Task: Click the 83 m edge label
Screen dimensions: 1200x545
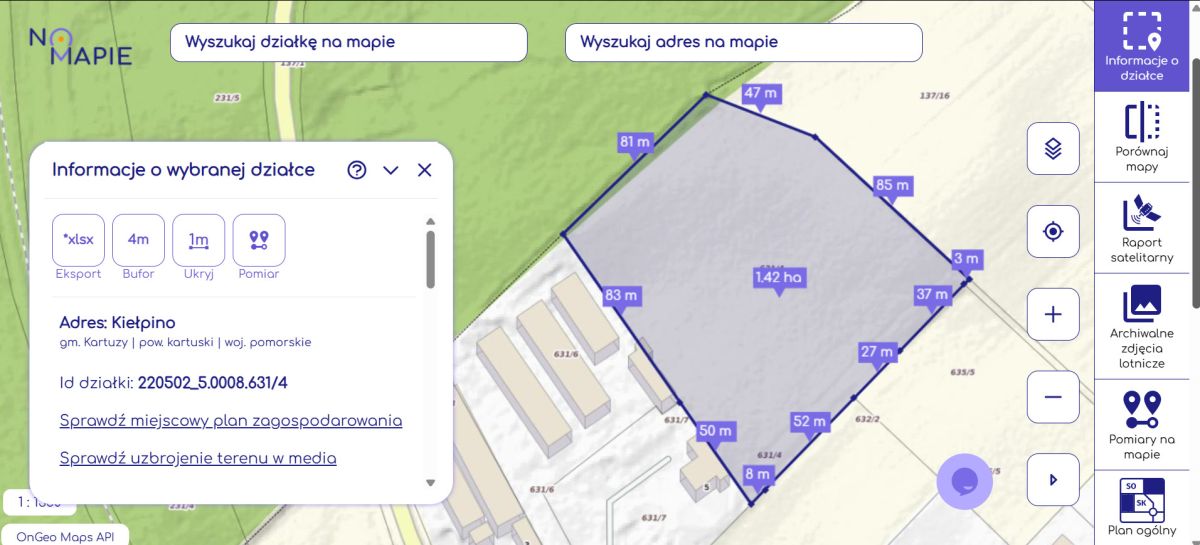Action: [621, 295]
